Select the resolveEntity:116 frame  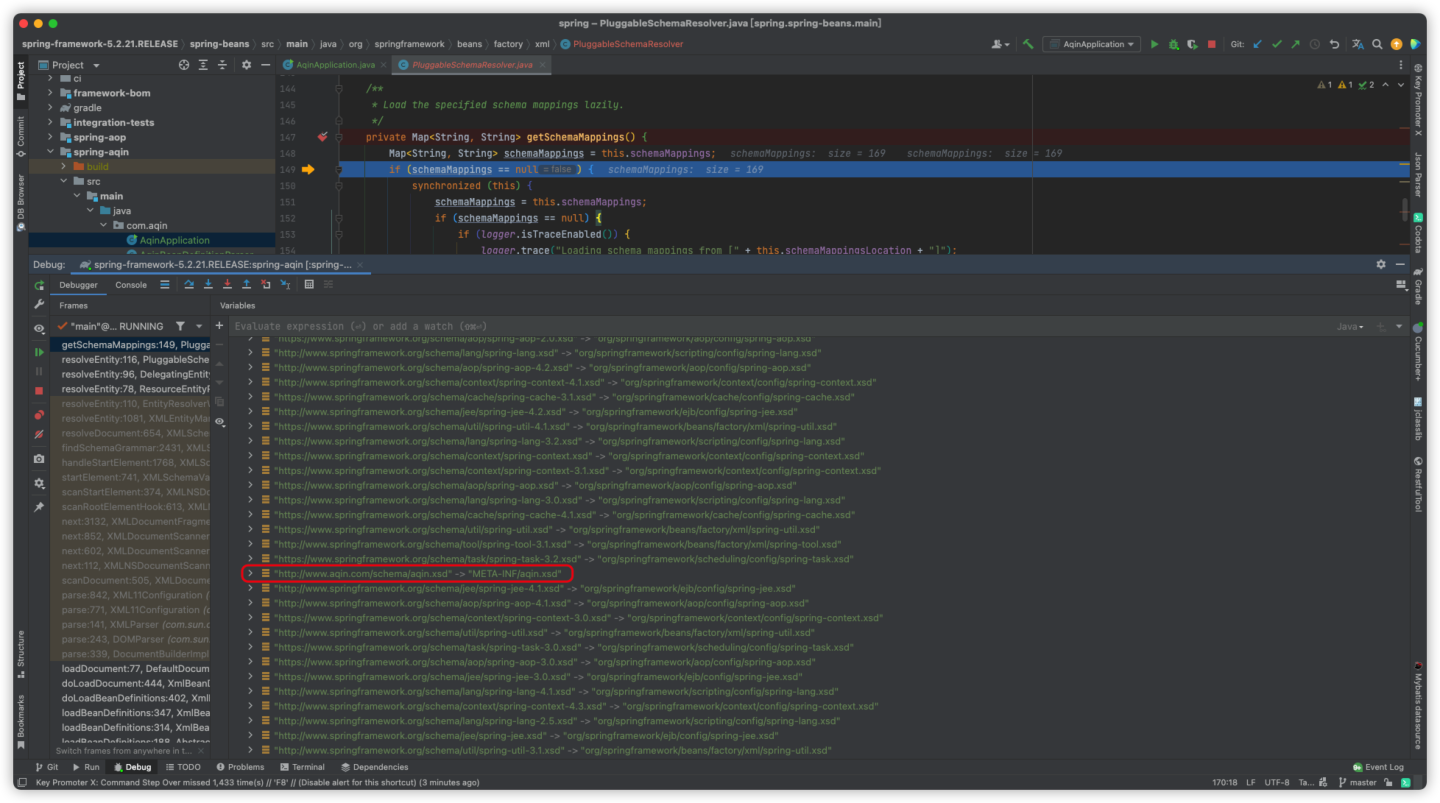coord(131,359)
